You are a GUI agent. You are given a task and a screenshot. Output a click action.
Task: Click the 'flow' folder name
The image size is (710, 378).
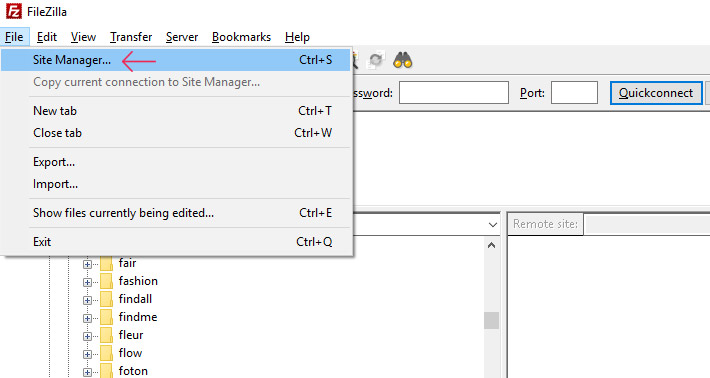[x=130, y=353]
